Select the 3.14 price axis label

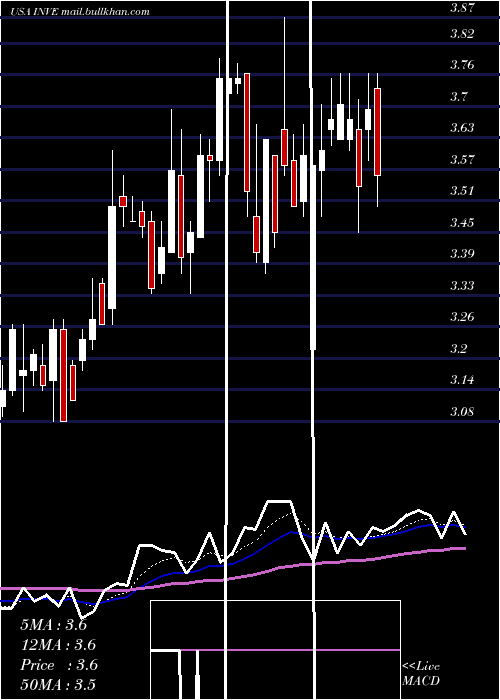(462, 380)
